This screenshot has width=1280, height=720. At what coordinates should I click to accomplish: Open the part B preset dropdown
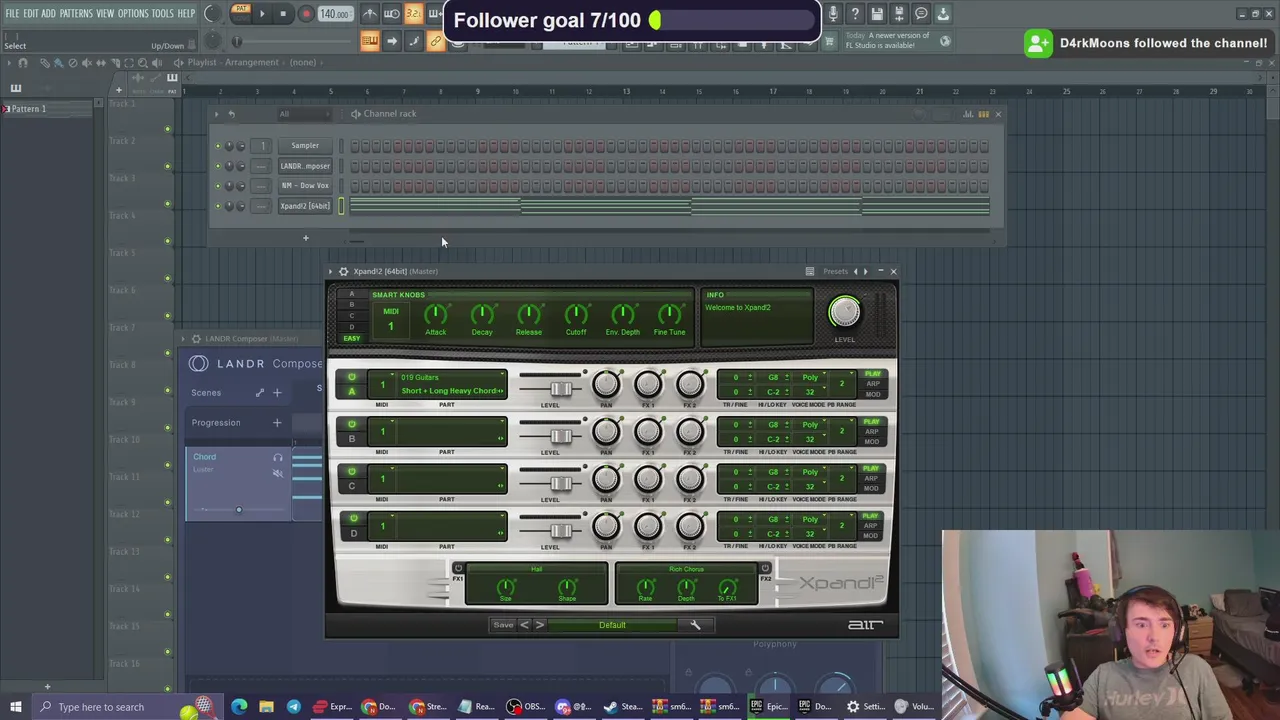452,431
